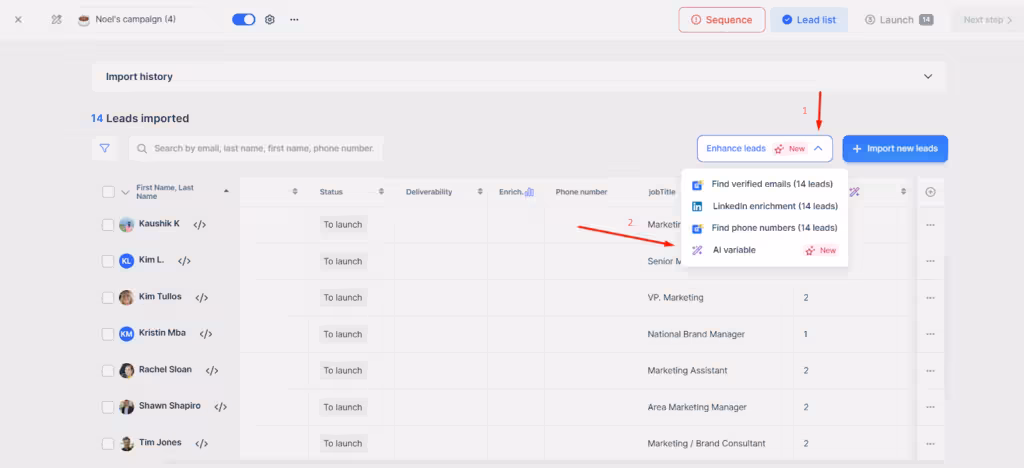The height and width of the screenshot is (468, 1024).
Task: Click the code icon next to Kaushik K
Action: [199, 225]
